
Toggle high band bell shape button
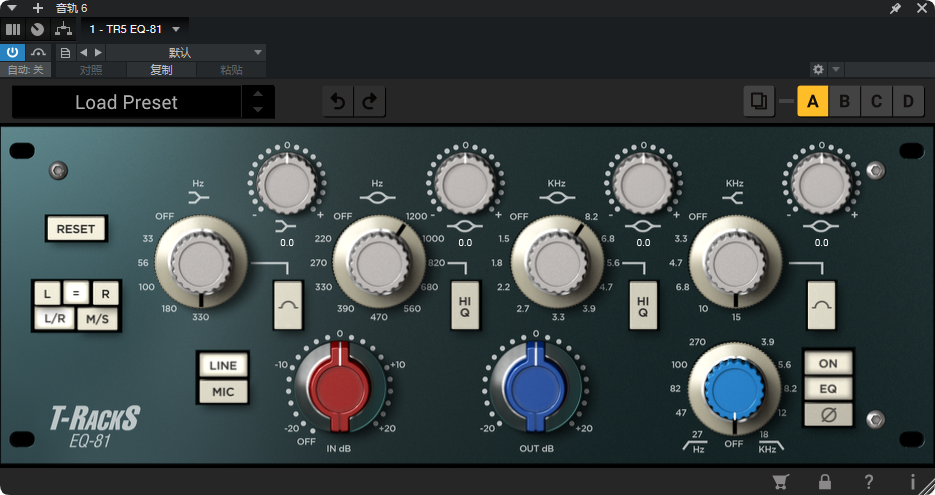[821, 305]
